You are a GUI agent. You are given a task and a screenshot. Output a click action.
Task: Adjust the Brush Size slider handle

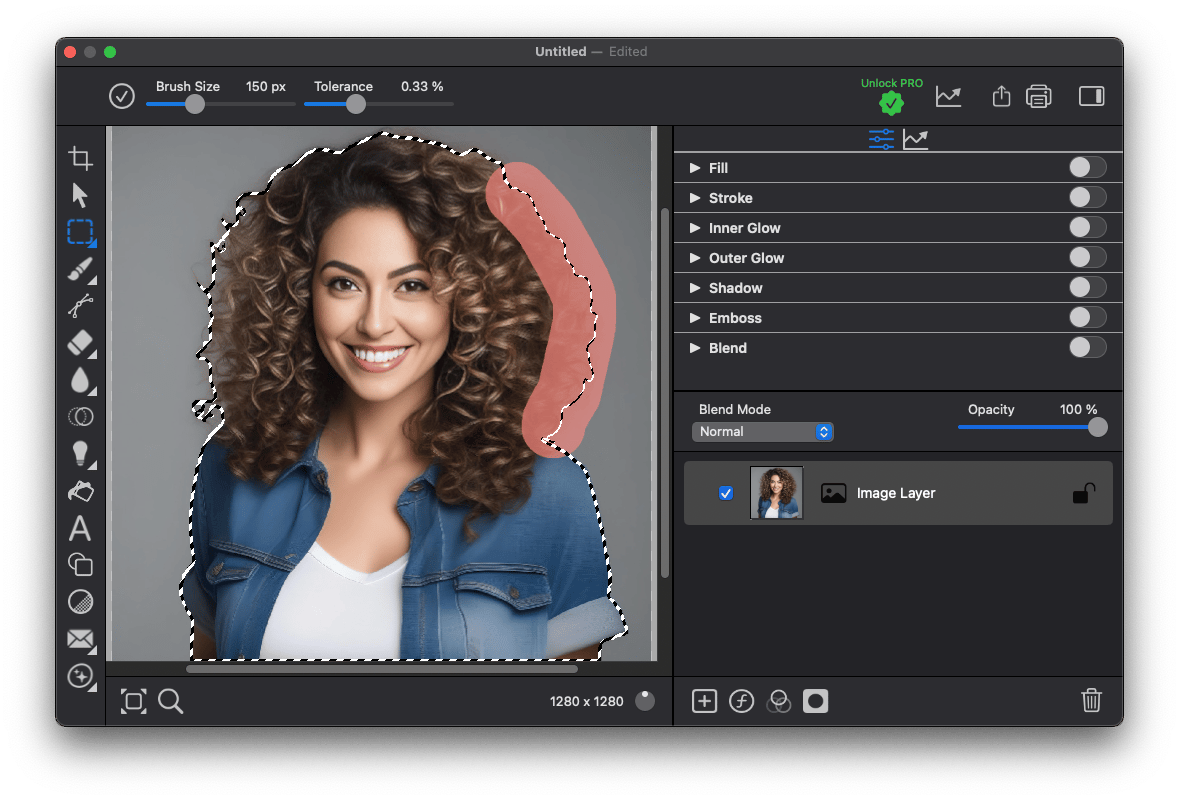pos(195,105)
